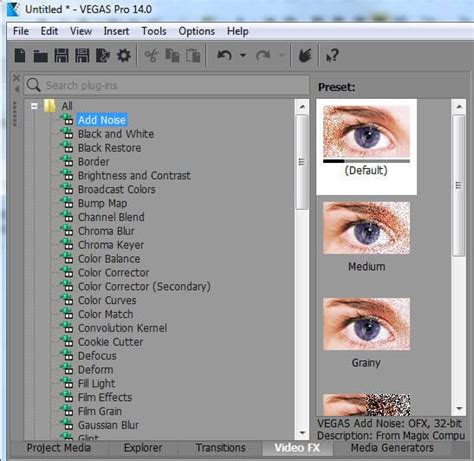The width and height of the screenshot is (474, 461).
Task: Click the Copy toolbar icon
Action: tap(172, 55)
